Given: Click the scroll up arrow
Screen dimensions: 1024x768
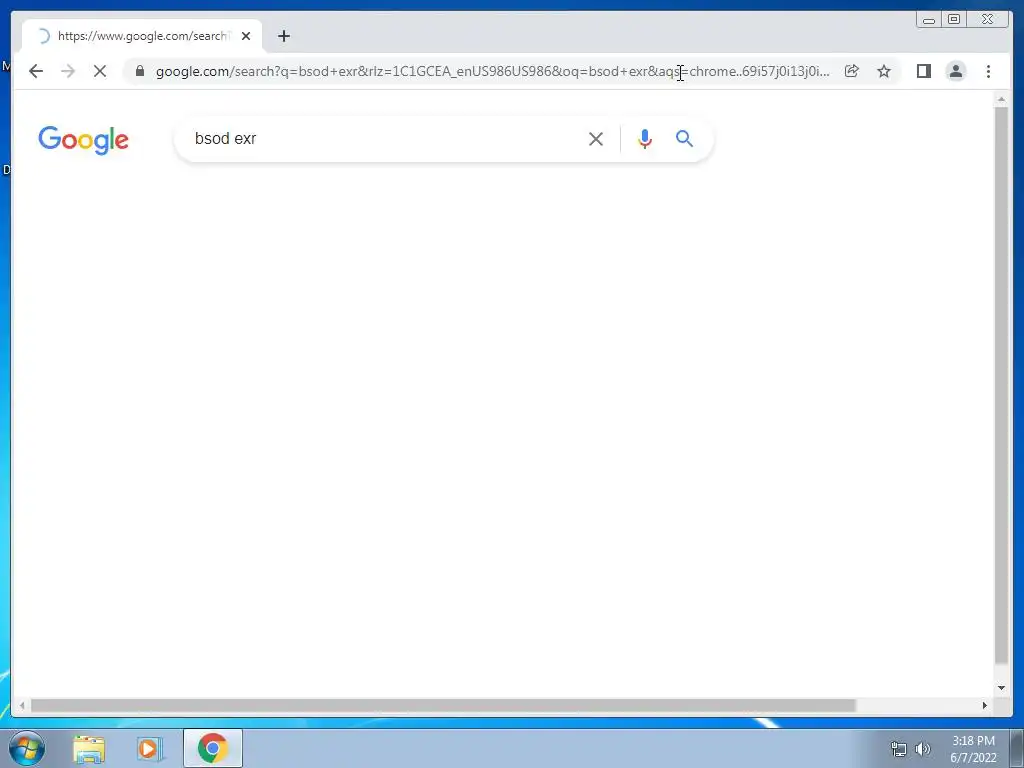Looking at the screenshot, I should [1001, 99].
